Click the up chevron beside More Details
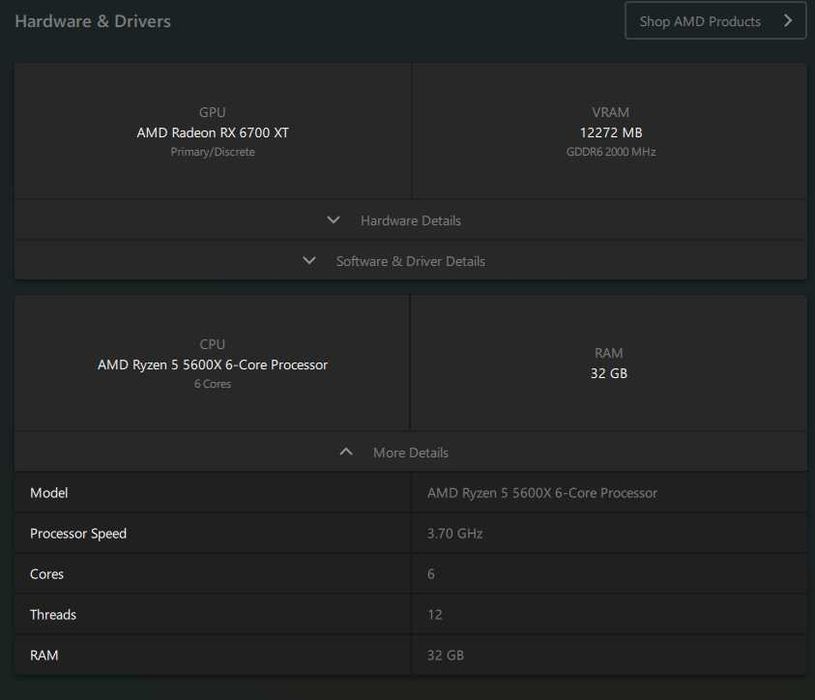The height and width of the screenshot is (700, 815). [x=346, y=452]
